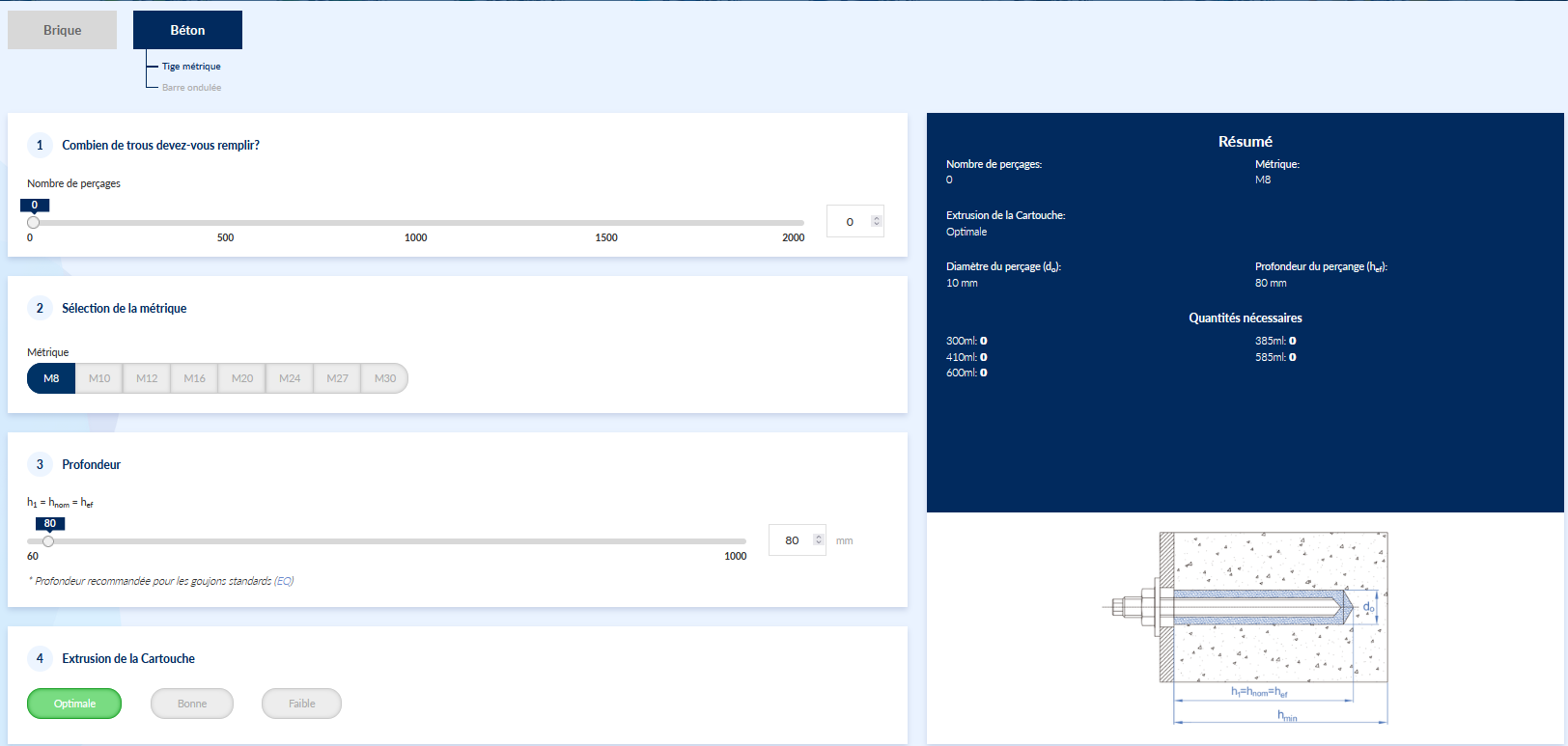Select M8 metric size

[x=51, y=378]
